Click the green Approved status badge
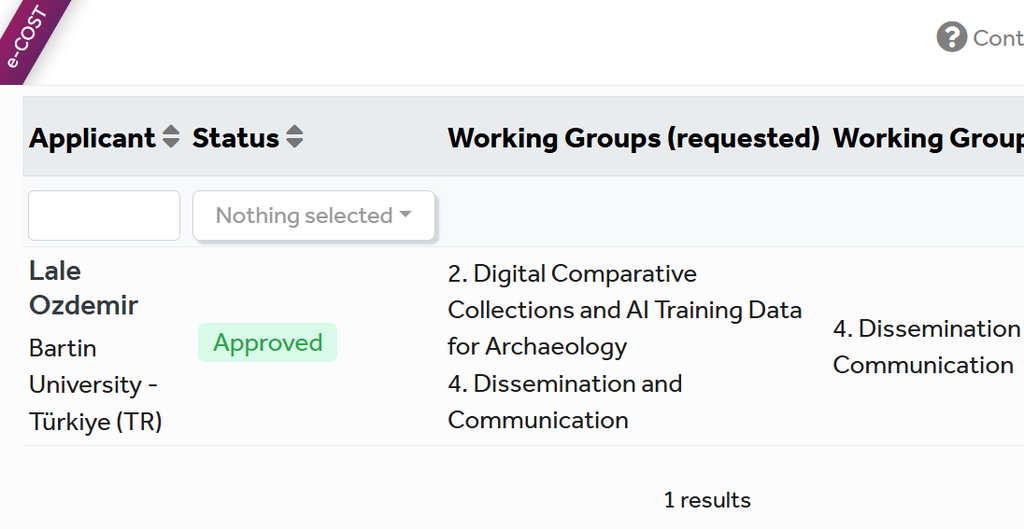 [267, 343]
